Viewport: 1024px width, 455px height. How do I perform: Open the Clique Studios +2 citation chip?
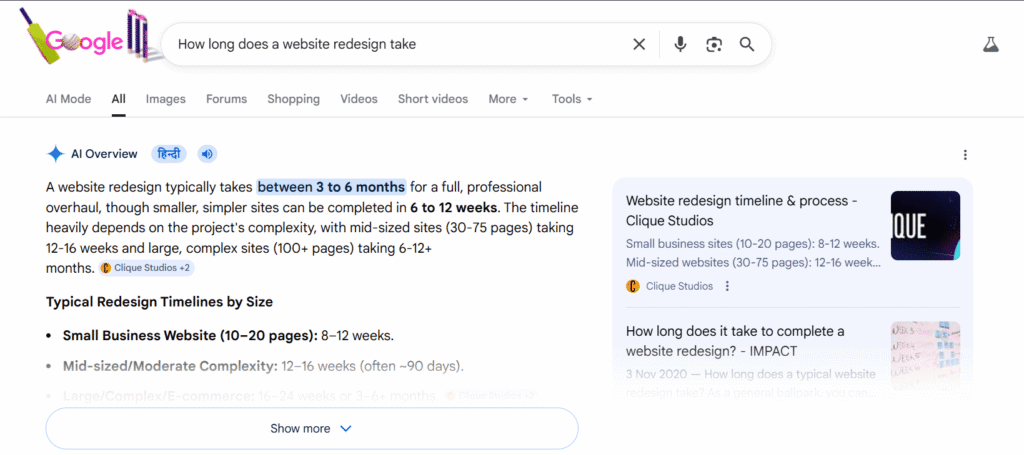pos(147,268)
